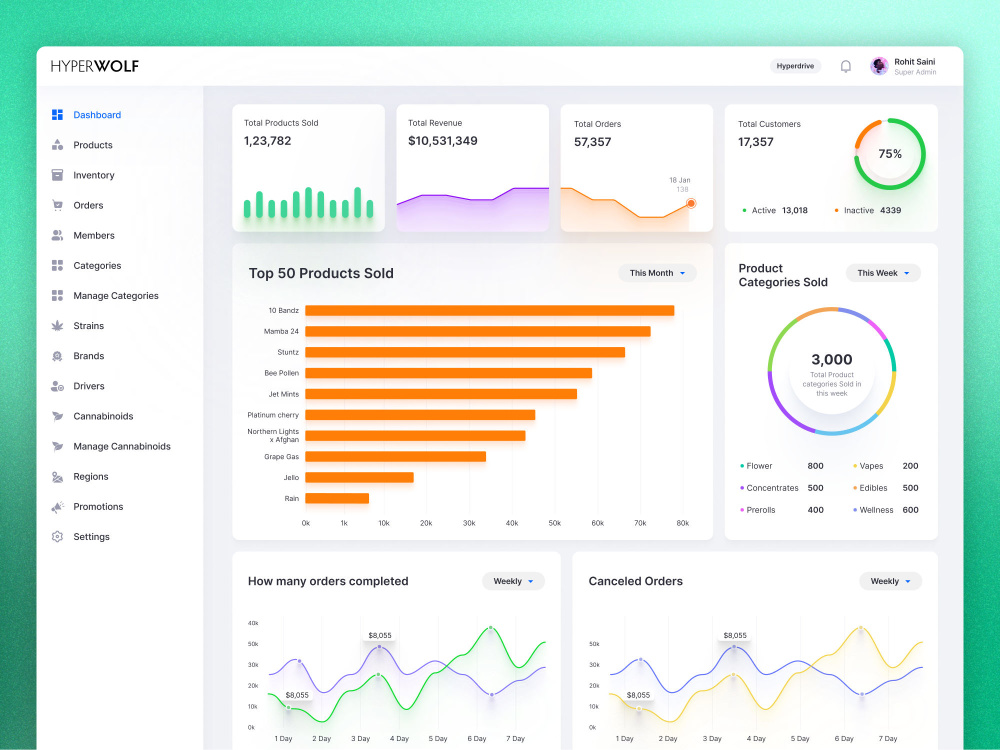Click the Product Categories donut chart
The image size is (1000, 750).
[832, 371]
